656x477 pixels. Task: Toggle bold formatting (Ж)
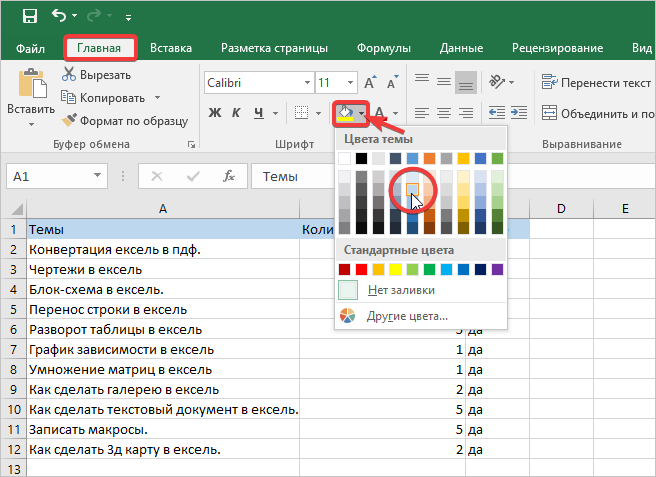click(214, 112)
